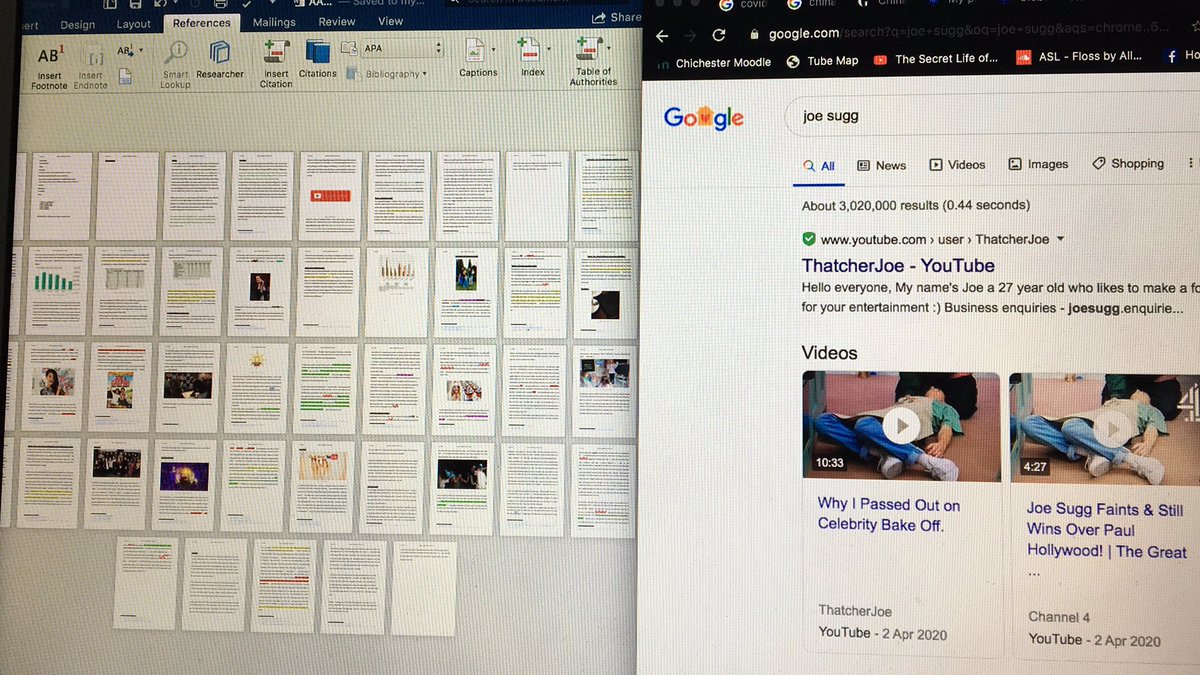Open The Secret Life of... bookmark

coord(935,59)
